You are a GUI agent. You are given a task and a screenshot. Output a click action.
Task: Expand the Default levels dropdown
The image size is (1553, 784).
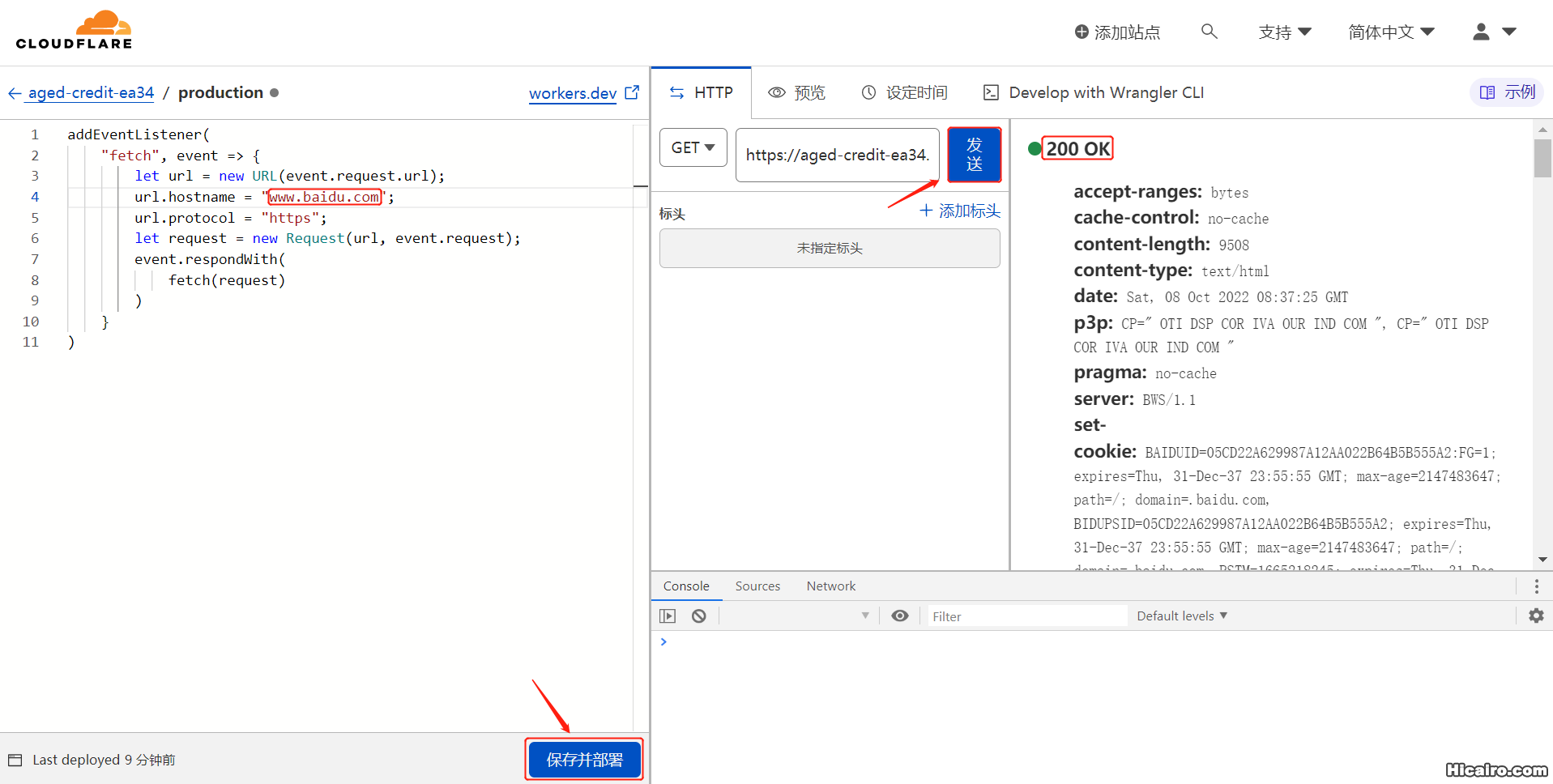pos(1182,616)
